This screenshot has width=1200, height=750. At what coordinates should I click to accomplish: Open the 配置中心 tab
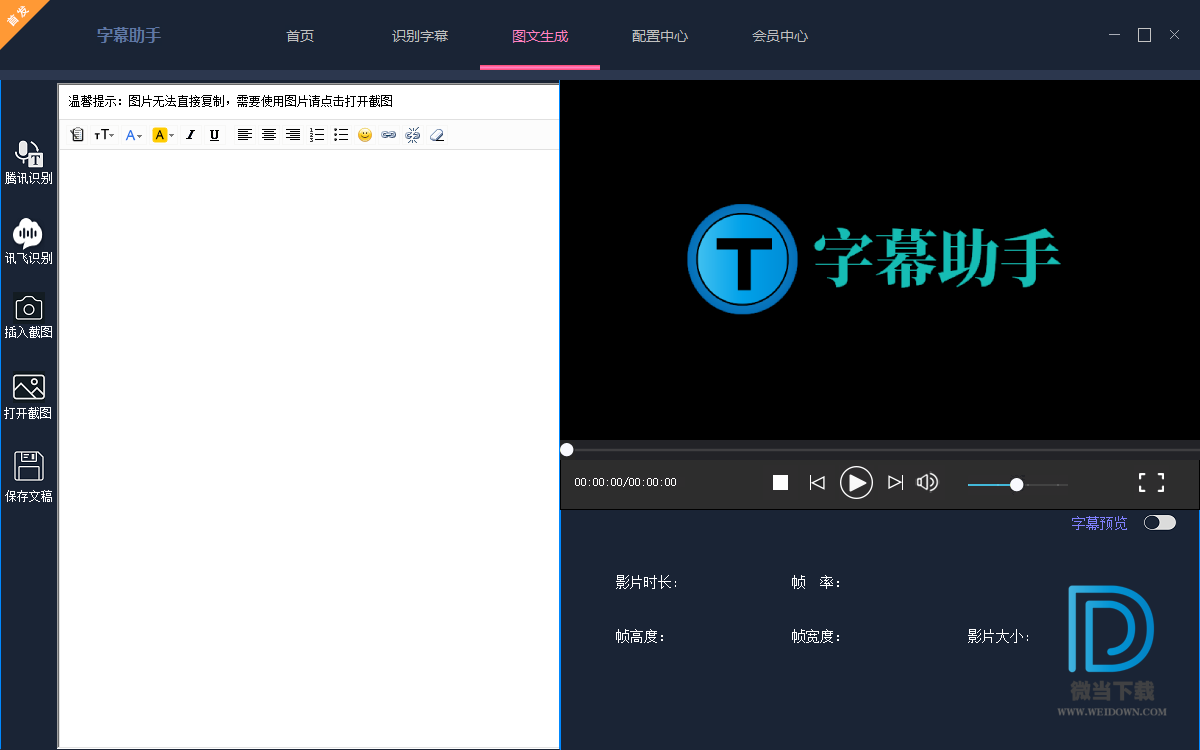point(660,36)
